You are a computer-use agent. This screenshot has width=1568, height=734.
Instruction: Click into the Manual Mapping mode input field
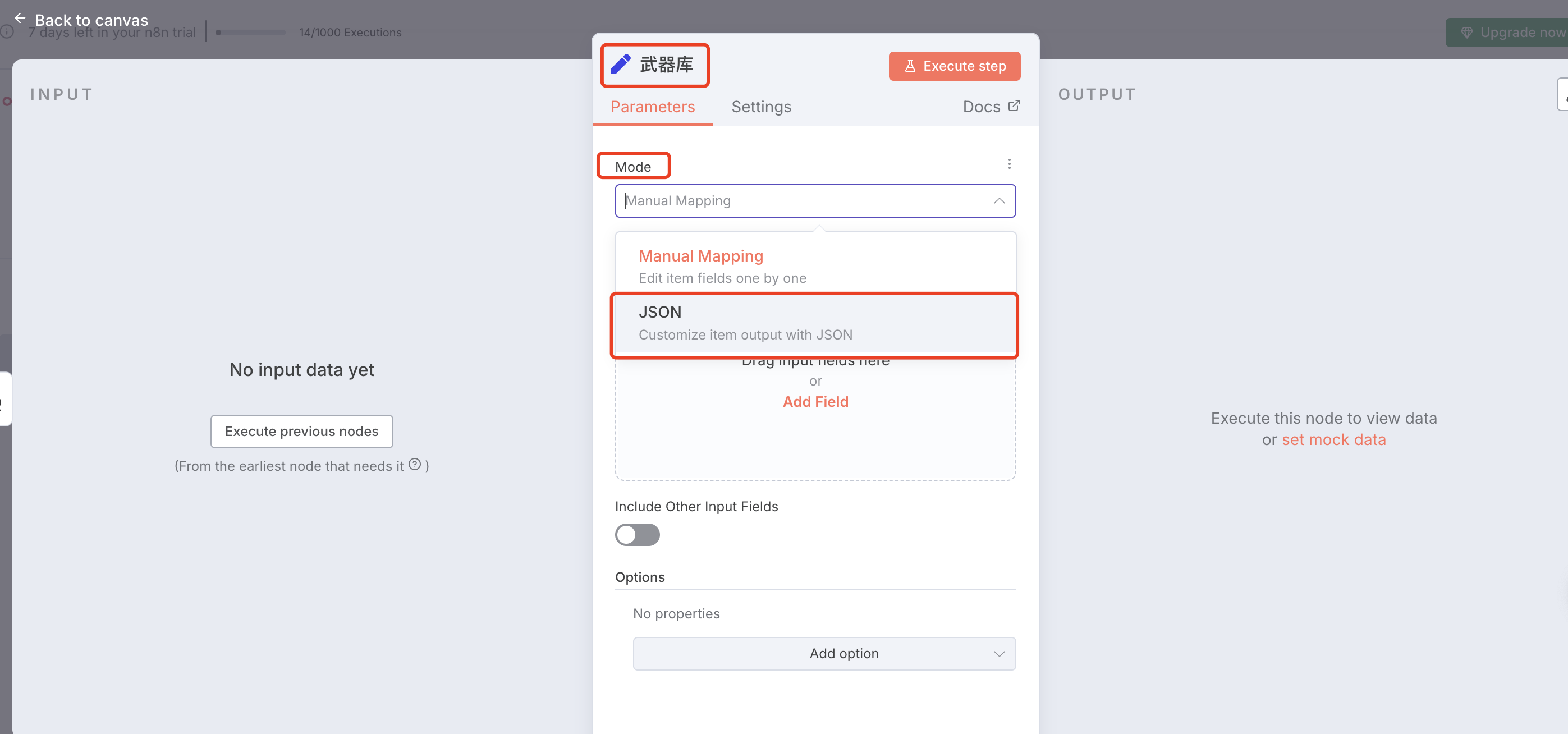pos(815,201)
